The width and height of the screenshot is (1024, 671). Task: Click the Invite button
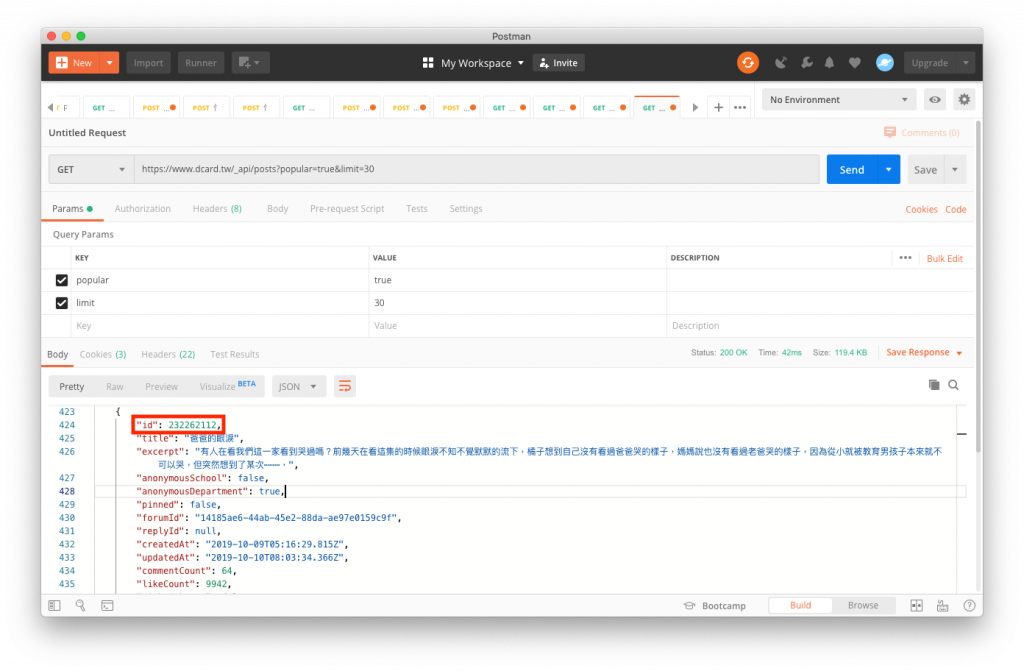point(558,63)
